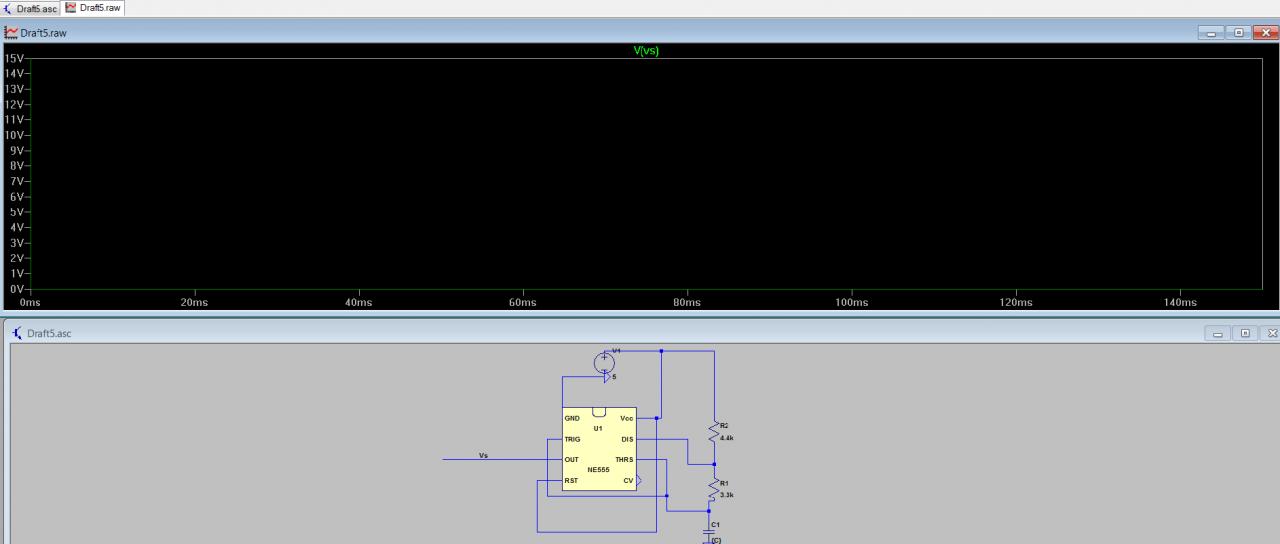Click the 10V label on the vertical axis
The height and width of the screenshot is (544, 1280).
coord(14,135)
